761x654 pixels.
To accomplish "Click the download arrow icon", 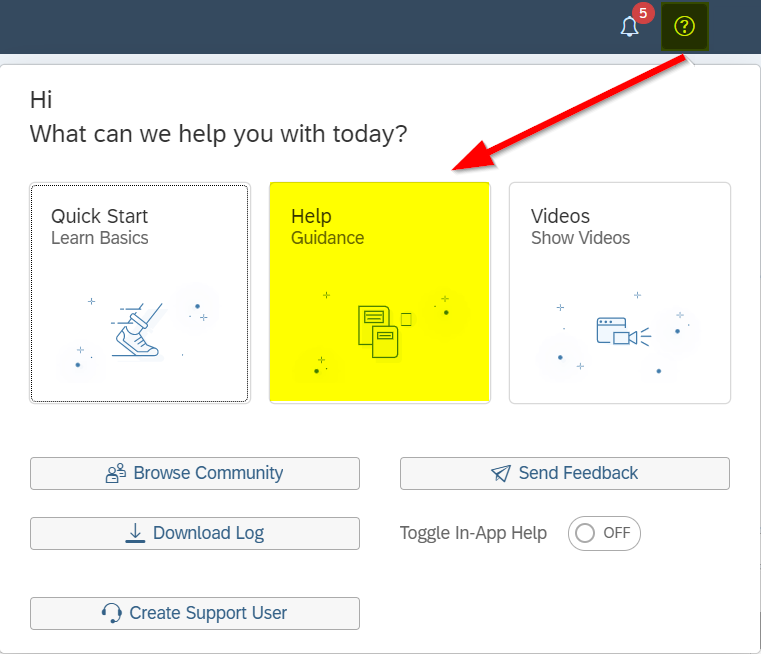I will point(135,533).
